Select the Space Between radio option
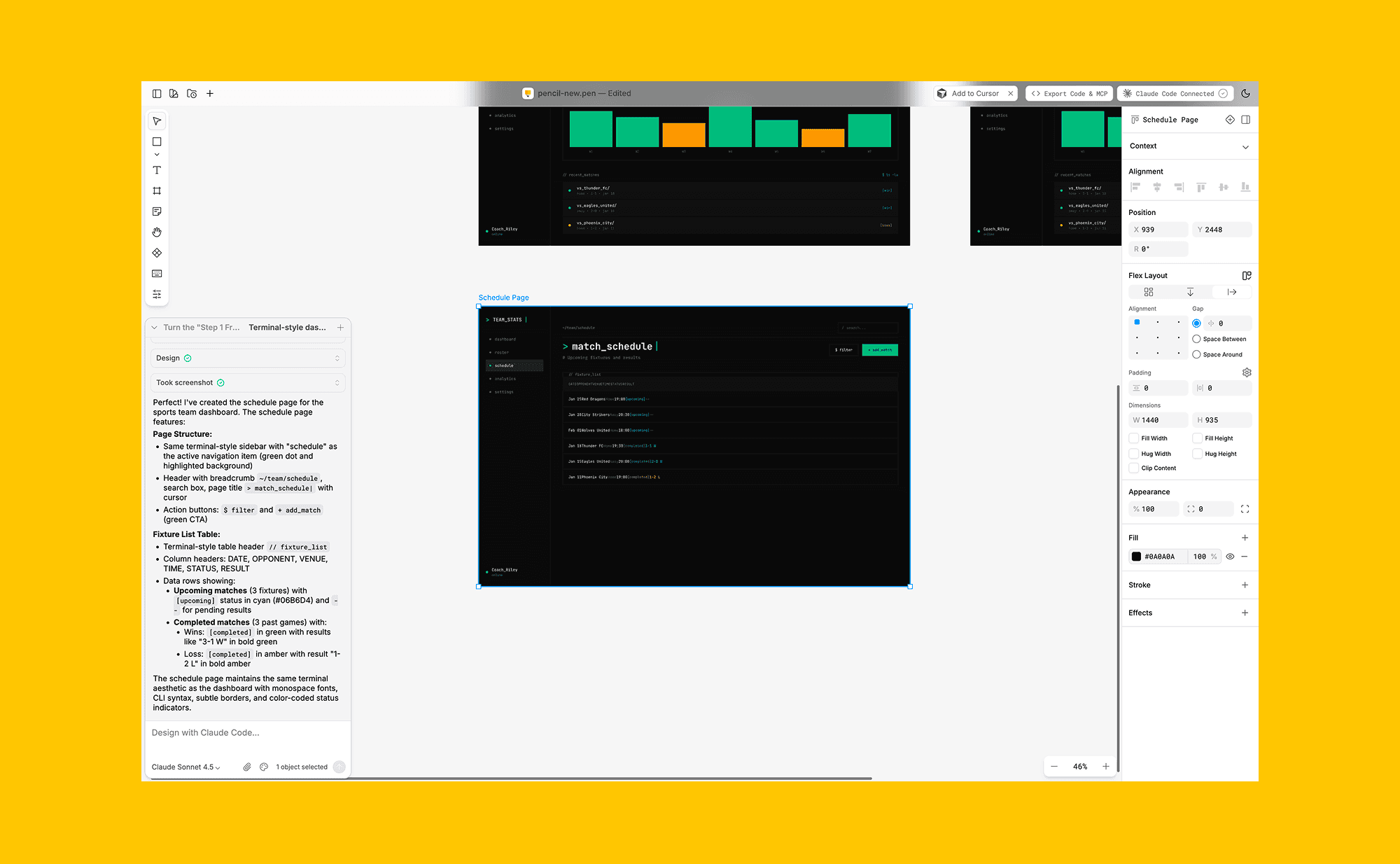 click(1196, 339)
